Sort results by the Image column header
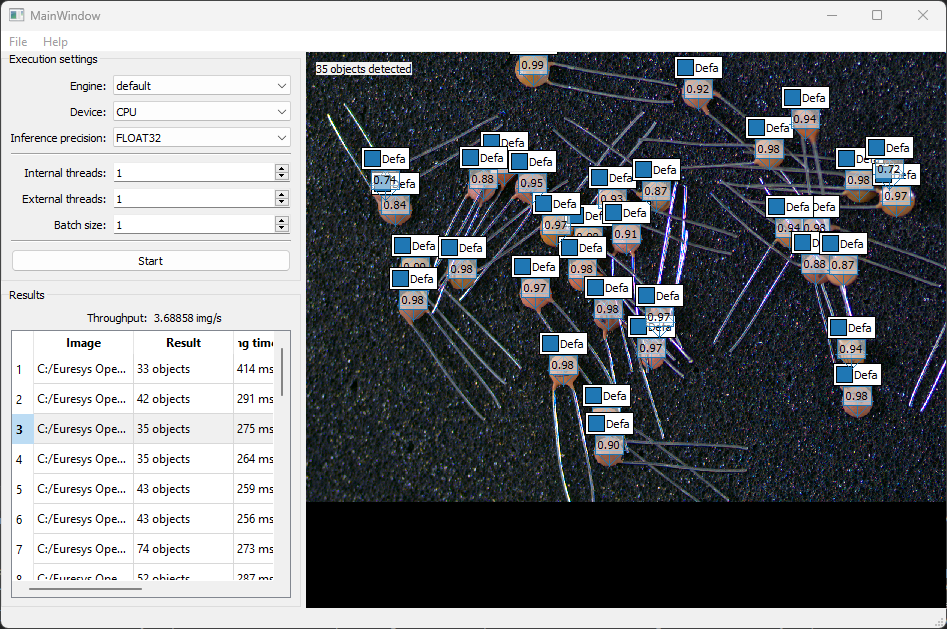Screen dimensions: 947x629 coord(83,343)
